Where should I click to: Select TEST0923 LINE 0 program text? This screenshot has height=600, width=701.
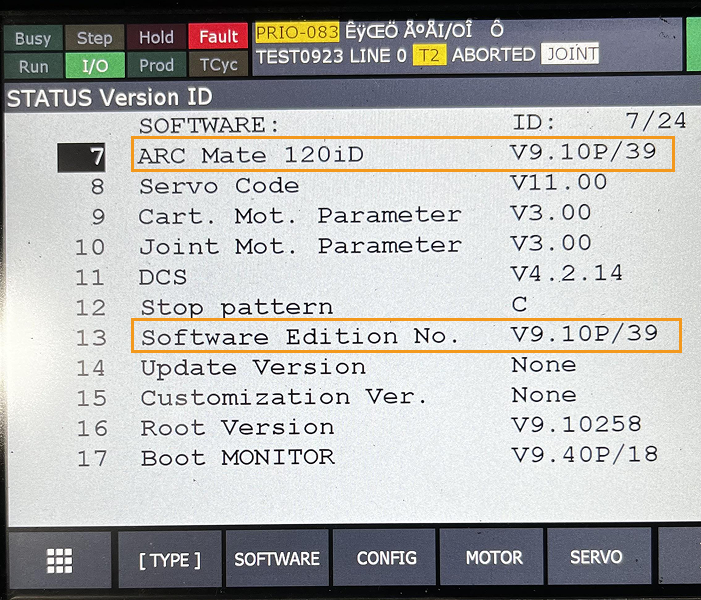click(331, 56)
